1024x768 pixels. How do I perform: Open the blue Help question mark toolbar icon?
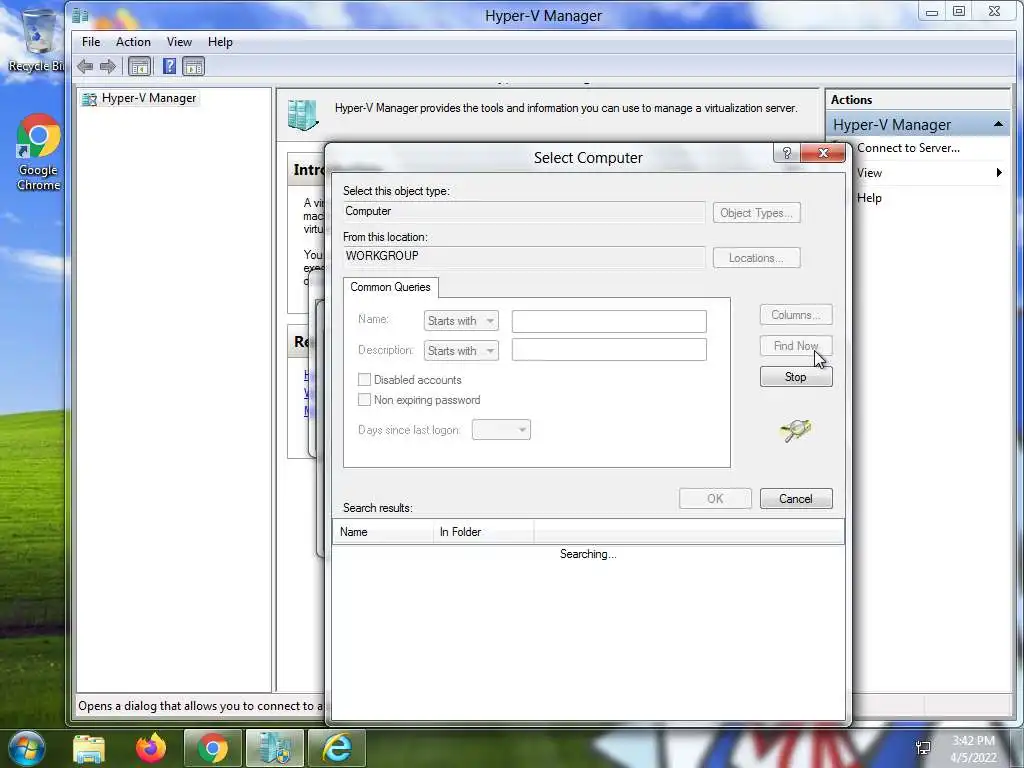pos(169,66)
